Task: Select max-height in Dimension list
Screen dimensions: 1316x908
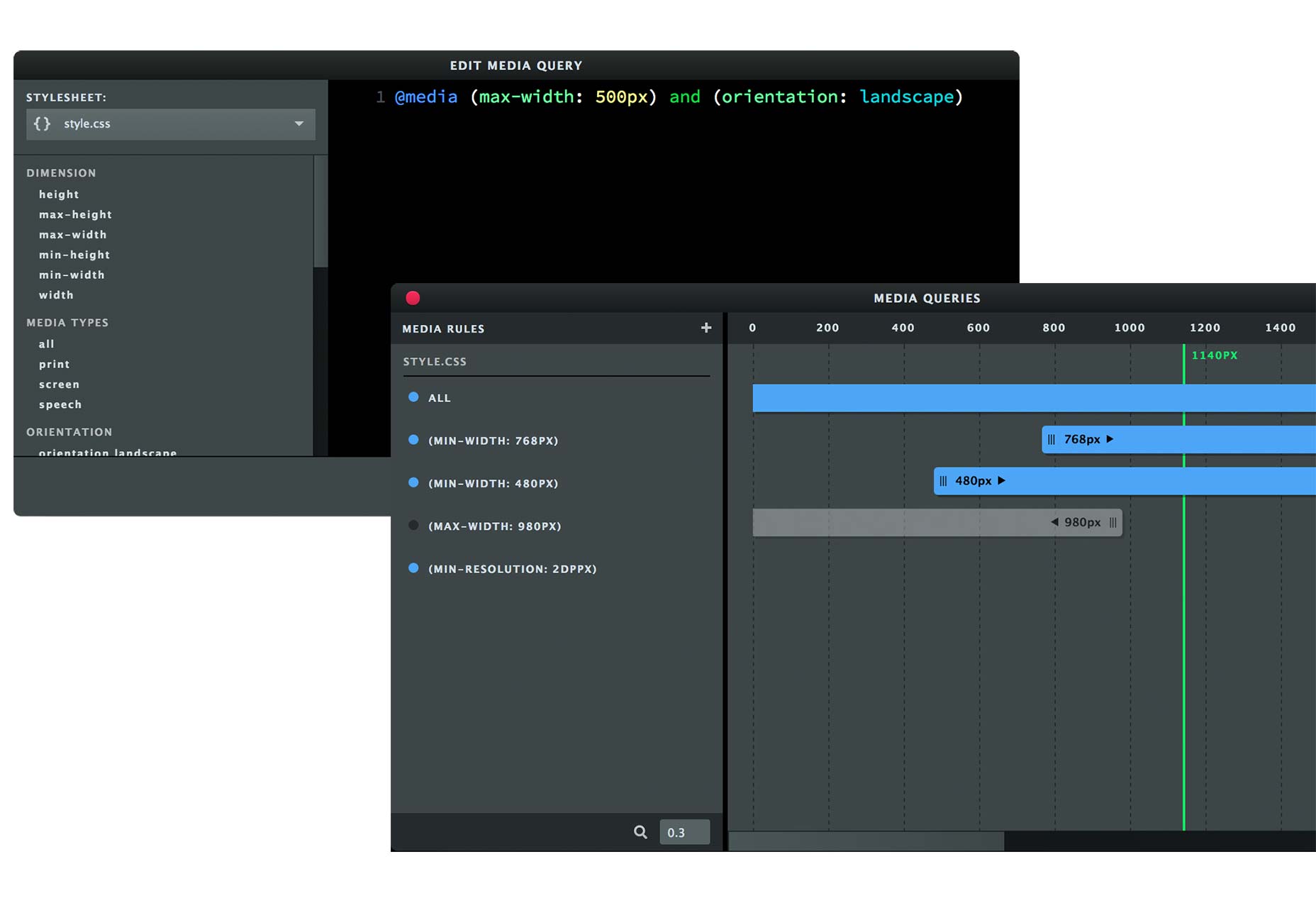Action: [x=75, y=214]
